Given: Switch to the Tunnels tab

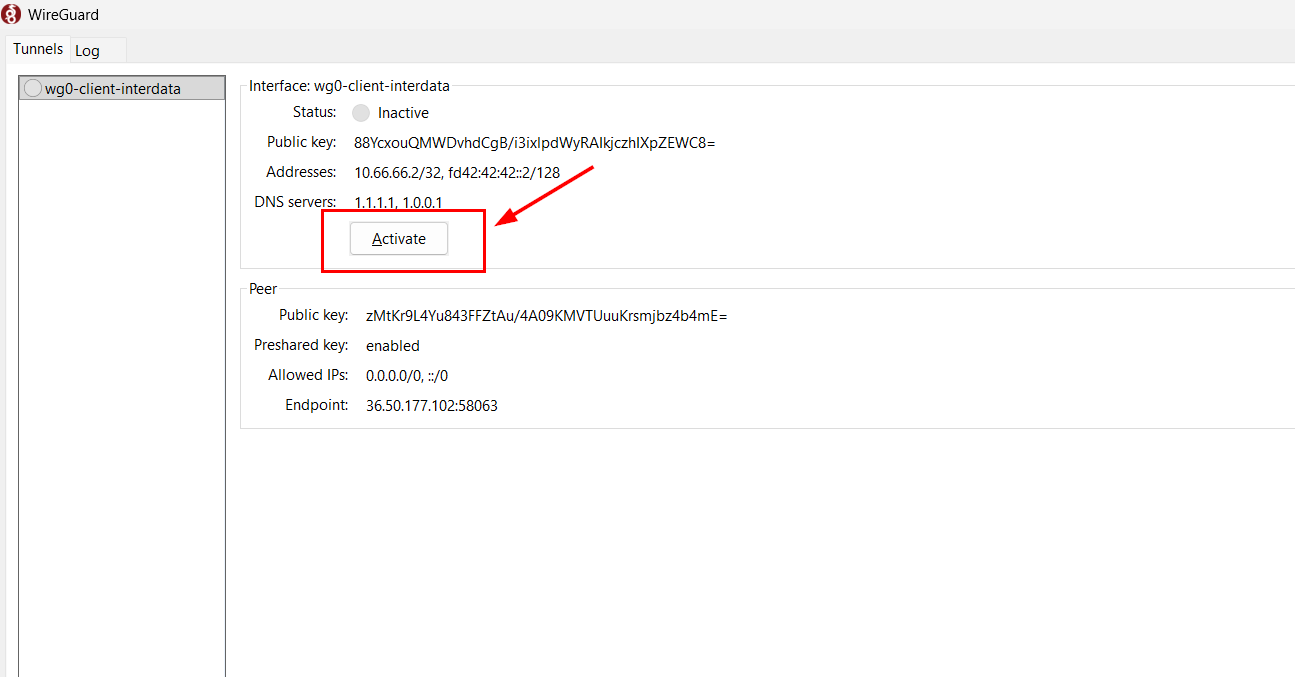Looking at the screenshot, I should pos(38,49).
